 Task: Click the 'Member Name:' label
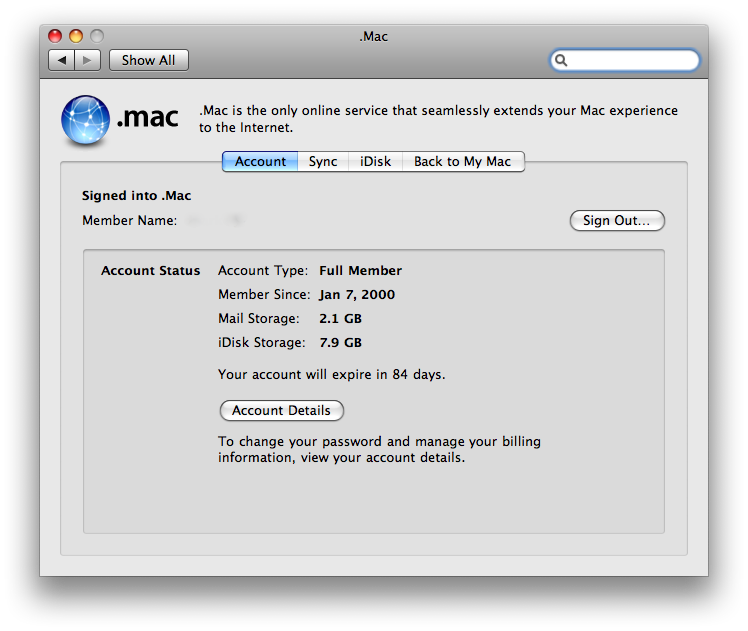129,220
